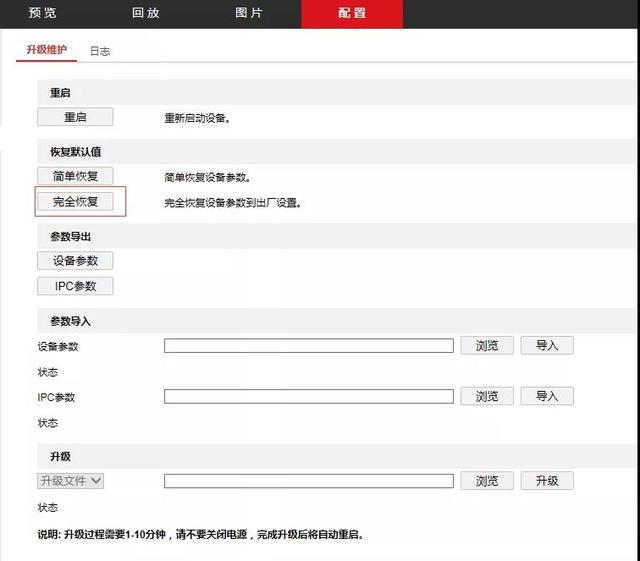This screenshot has width=640, height=561.
Task: Click 导入 for 设备参数
Action: 547,345
